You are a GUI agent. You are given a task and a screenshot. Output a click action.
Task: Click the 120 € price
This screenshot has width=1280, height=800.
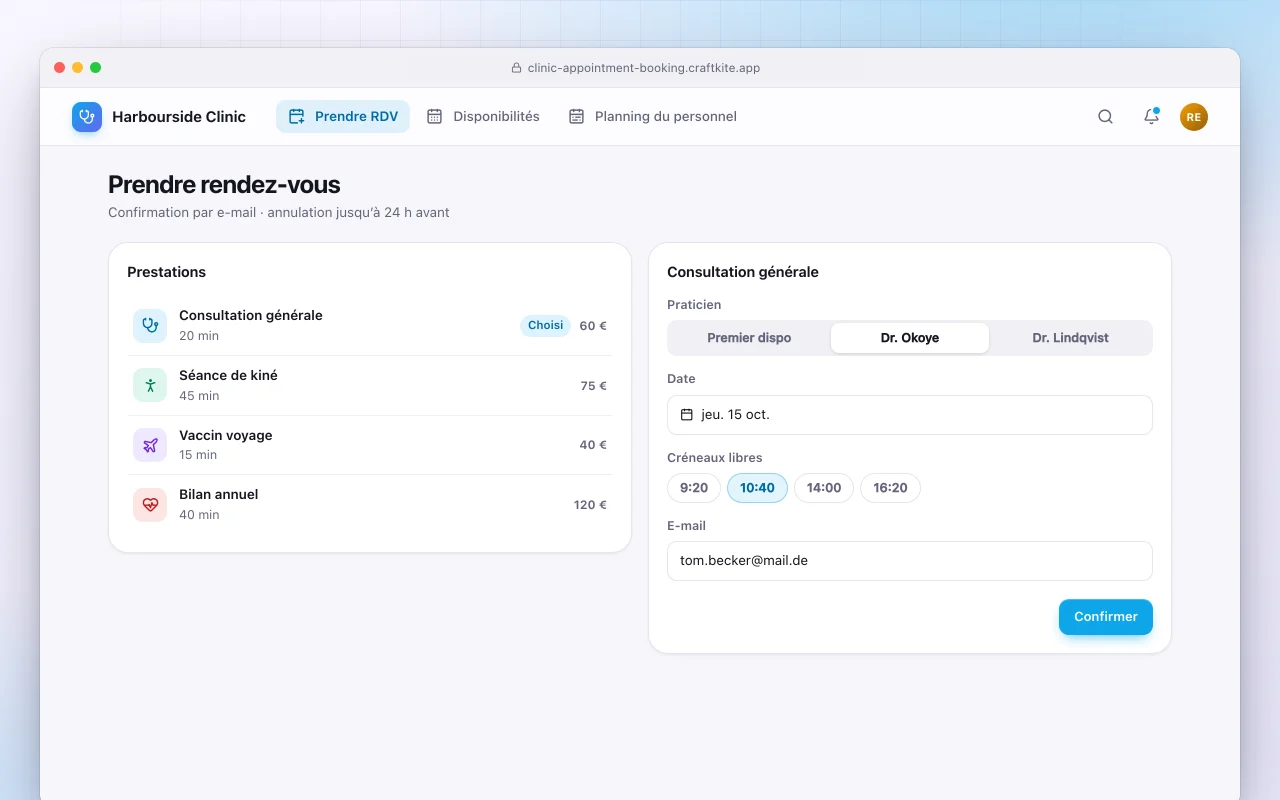click(x=590, y=505)
